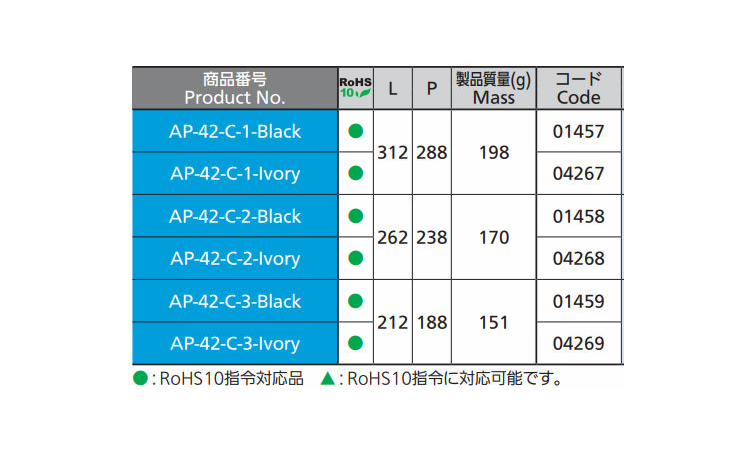Click code 01457
Screen dimensions: 750x450
pyautogui.click(x=579, y=131)
